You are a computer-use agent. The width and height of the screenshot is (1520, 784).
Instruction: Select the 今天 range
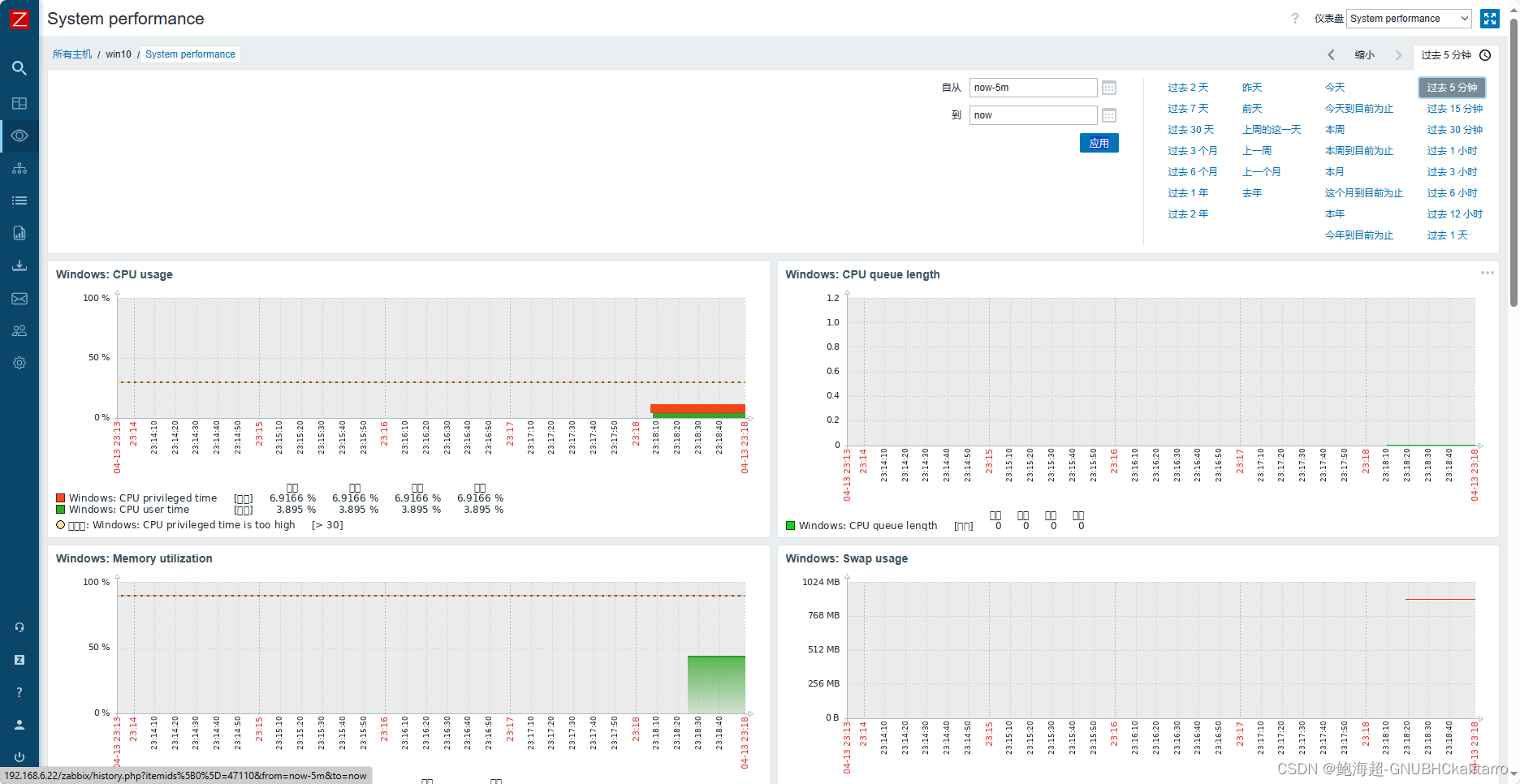[x=1335, y=88]
